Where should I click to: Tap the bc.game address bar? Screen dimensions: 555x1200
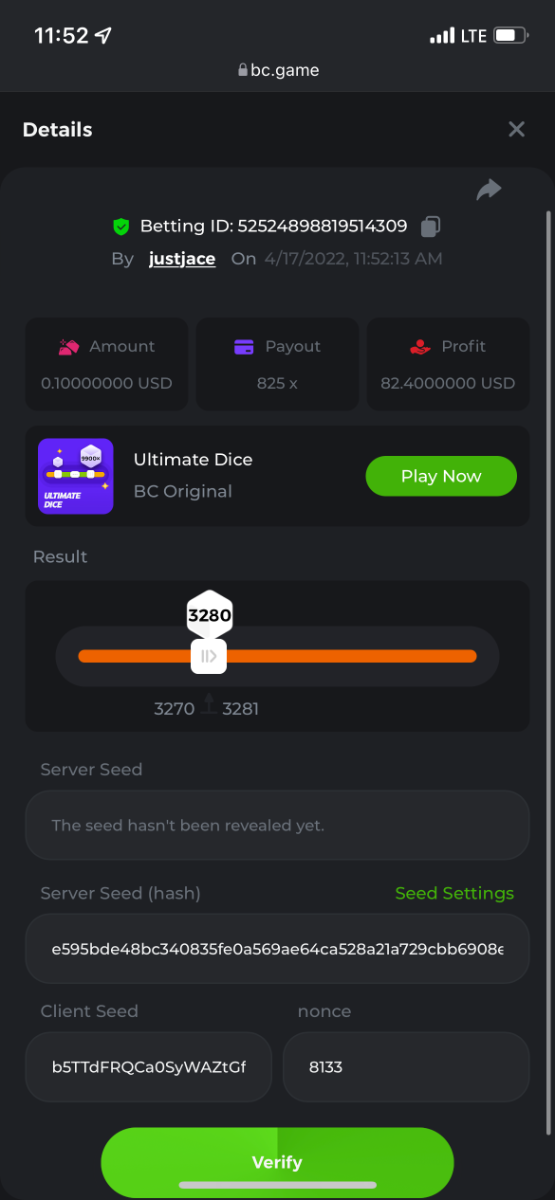tap(278, 71)
